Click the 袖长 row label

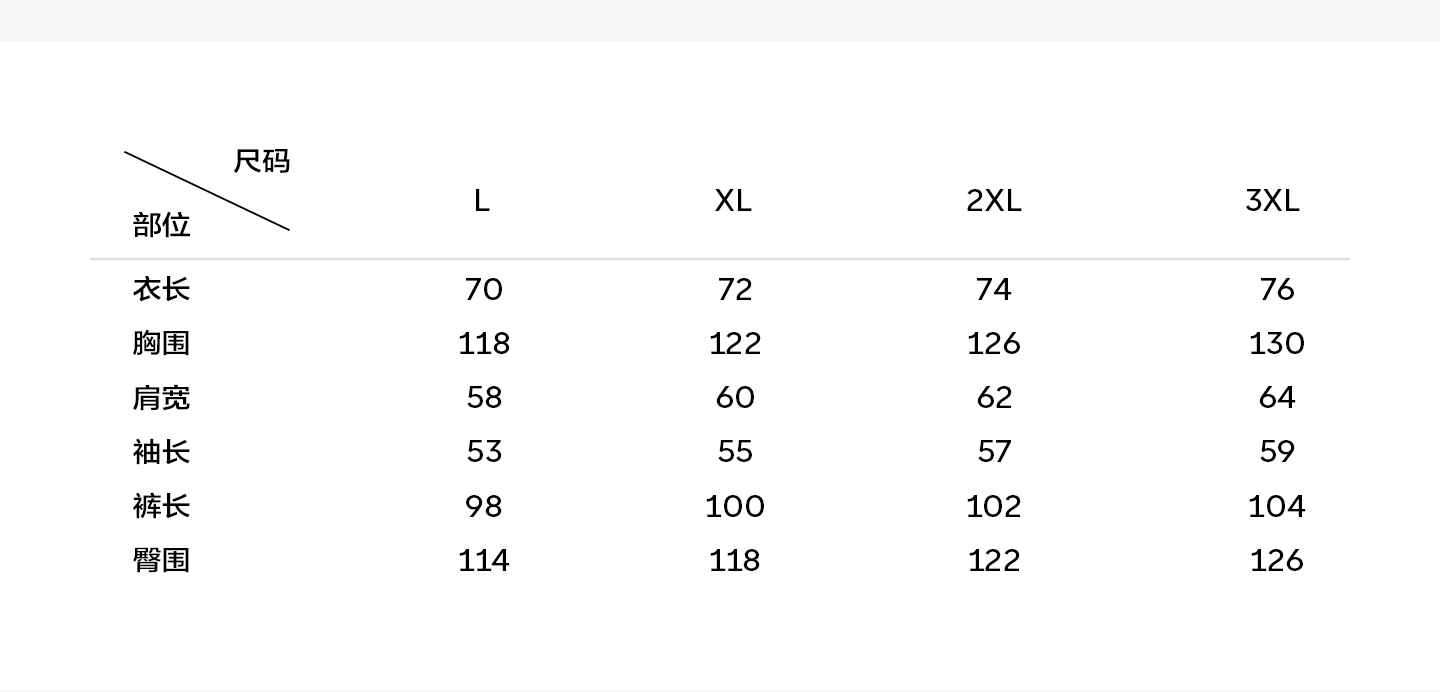[x=161, y=452]
